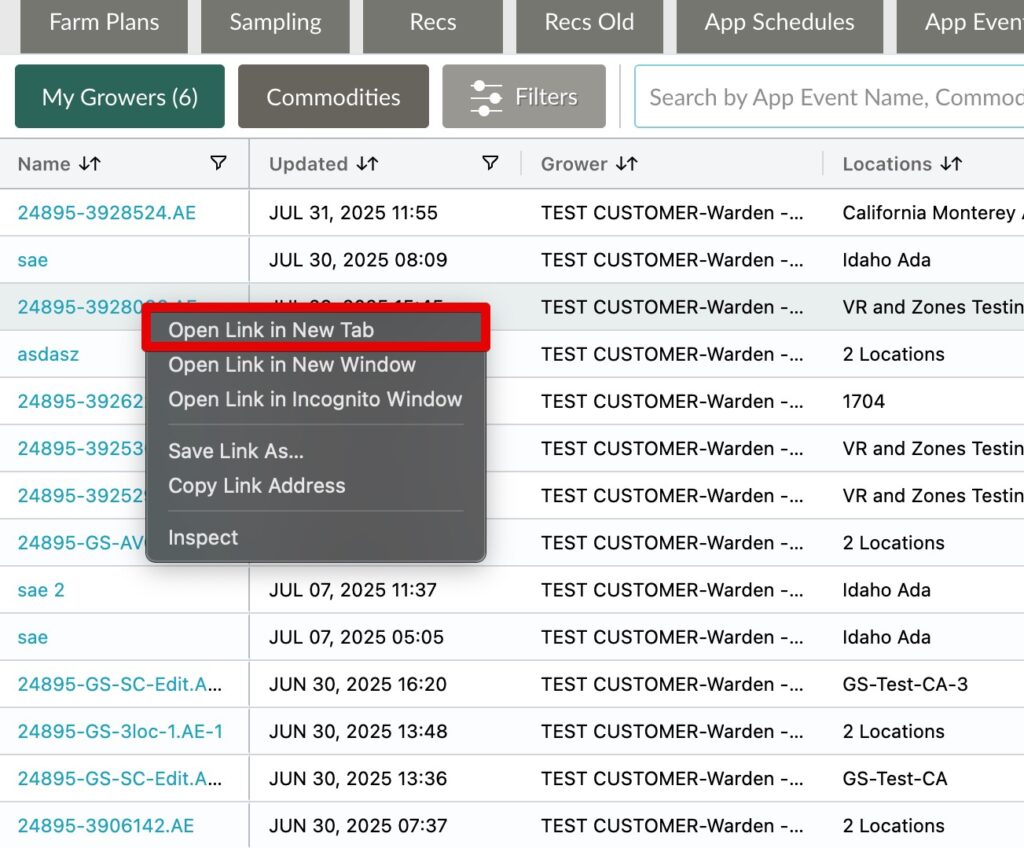This screenshot has width=1024, height=848.
Task: Click the 1704 location cell
Action: pyautogui.click(x=863, y=401)
